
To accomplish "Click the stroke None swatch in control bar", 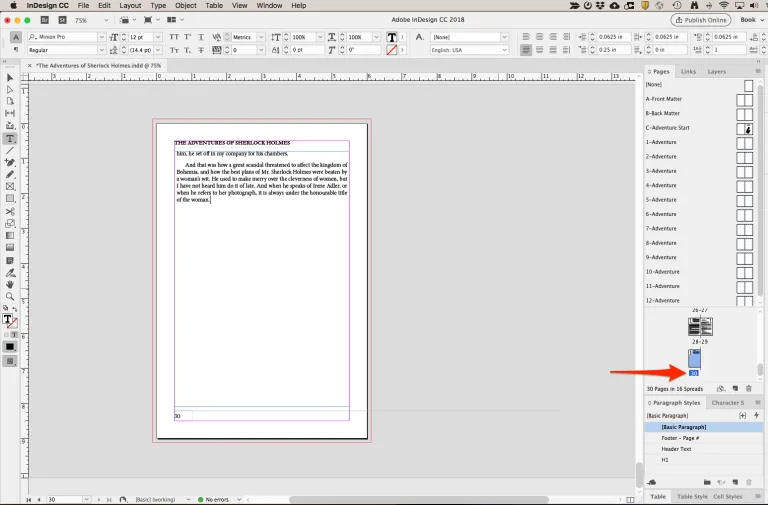I will point(391,50).
